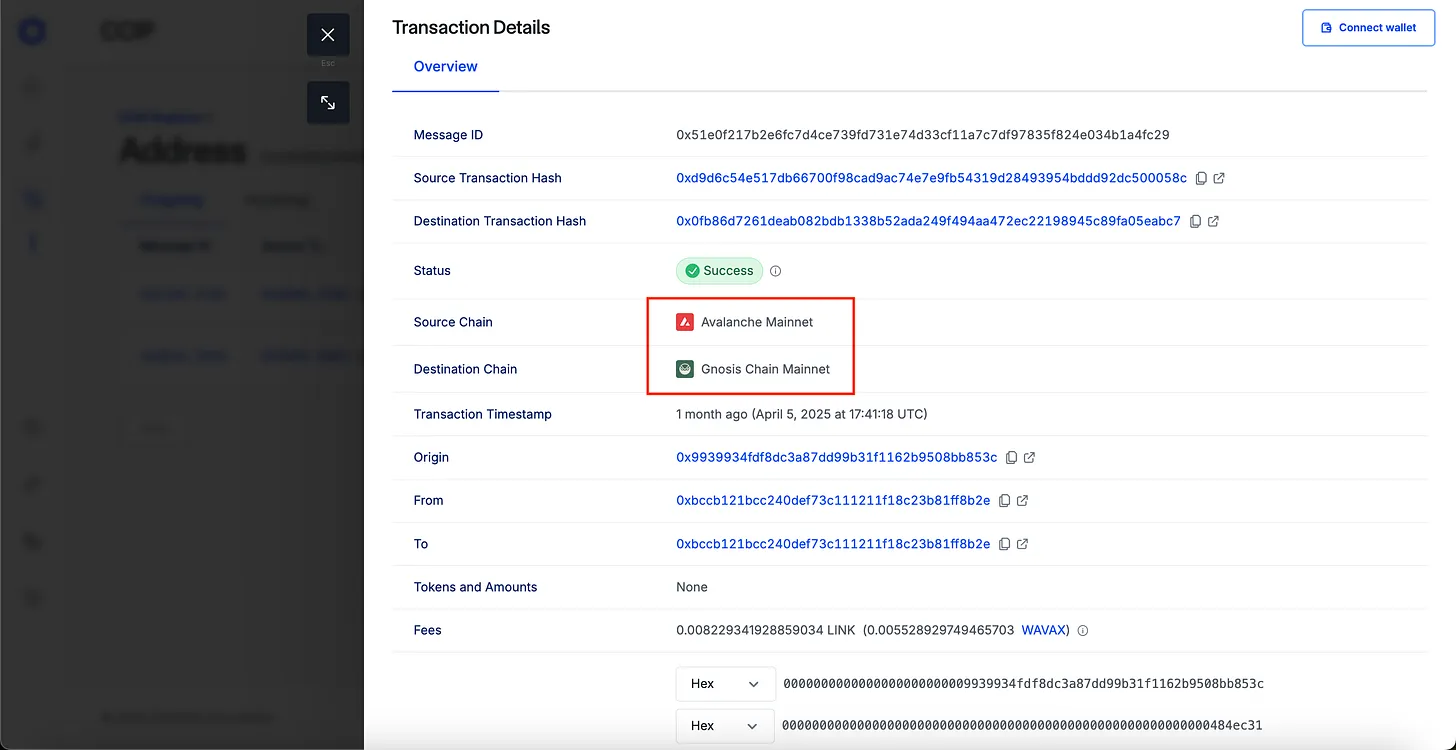Click the wallet icon in Connect wallet button
This screenshot has width=1456, height=750.
(1326, 28)
